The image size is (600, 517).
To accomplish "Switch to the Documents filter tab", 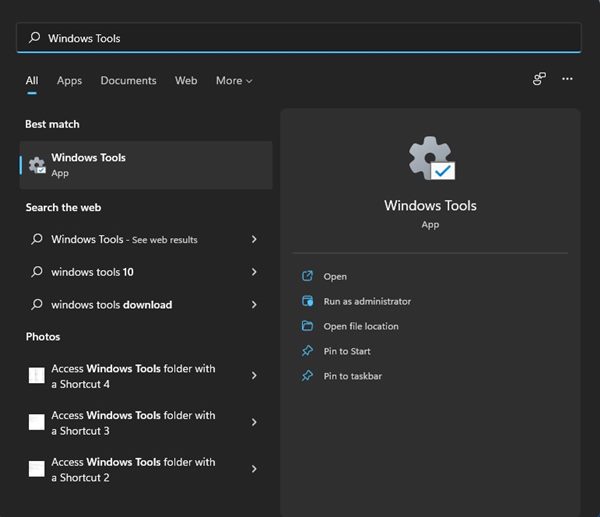I will [128, 81].
